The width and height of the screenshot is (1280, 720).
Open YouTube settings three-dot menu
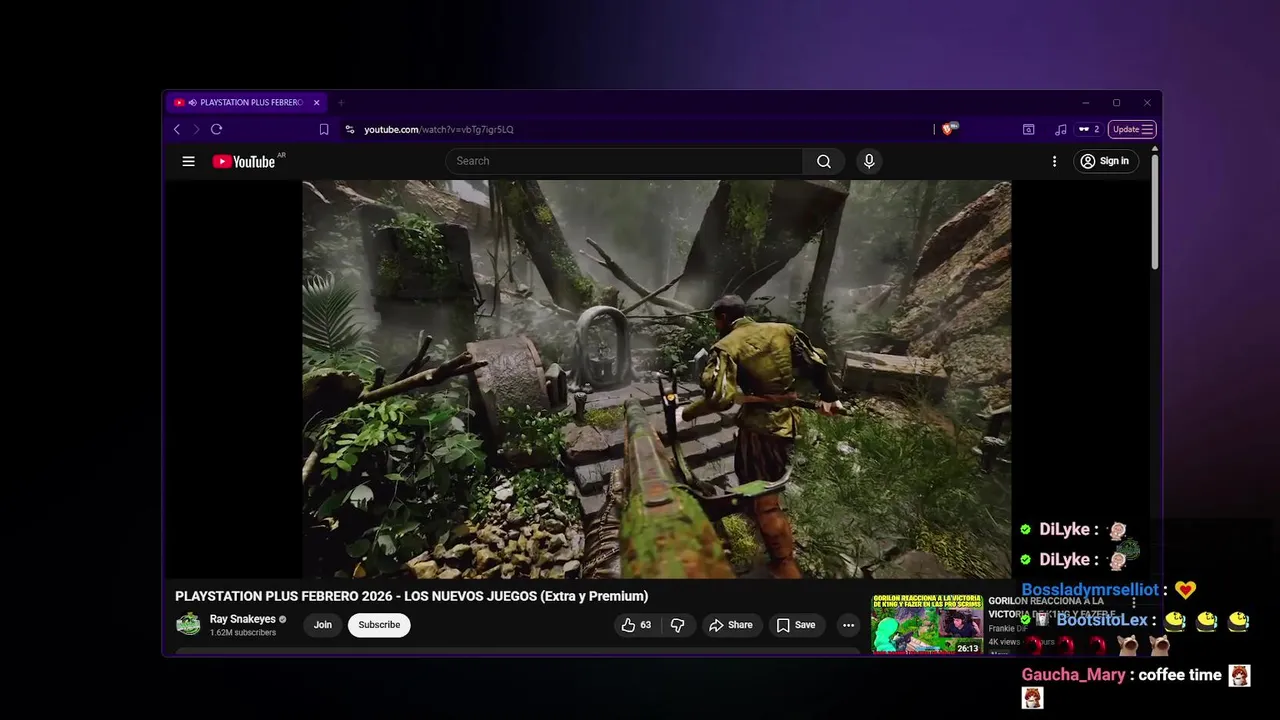click(x=1054, y=161)
